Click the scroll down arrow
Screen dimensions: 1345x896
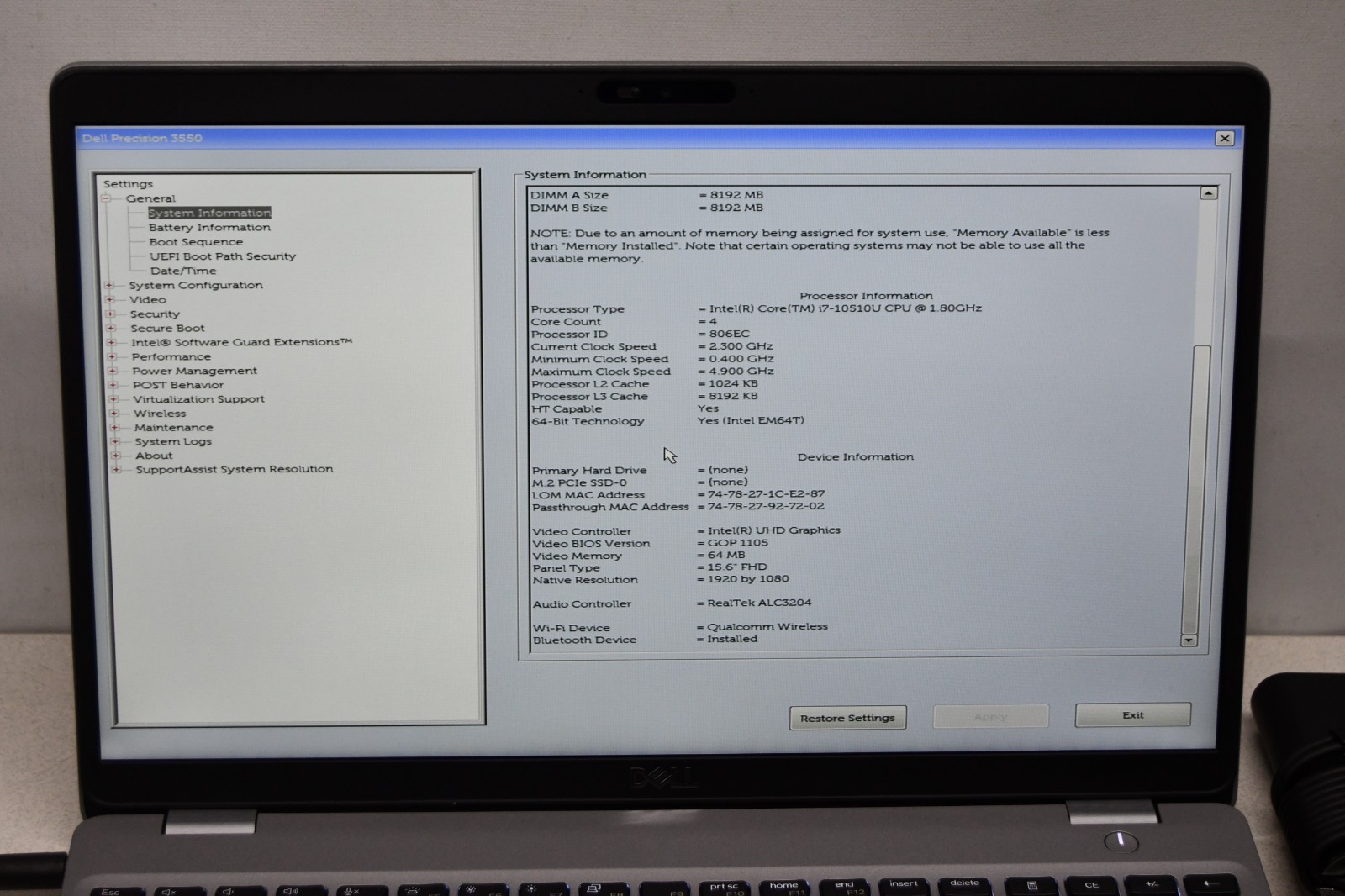tap(1188, 640)
